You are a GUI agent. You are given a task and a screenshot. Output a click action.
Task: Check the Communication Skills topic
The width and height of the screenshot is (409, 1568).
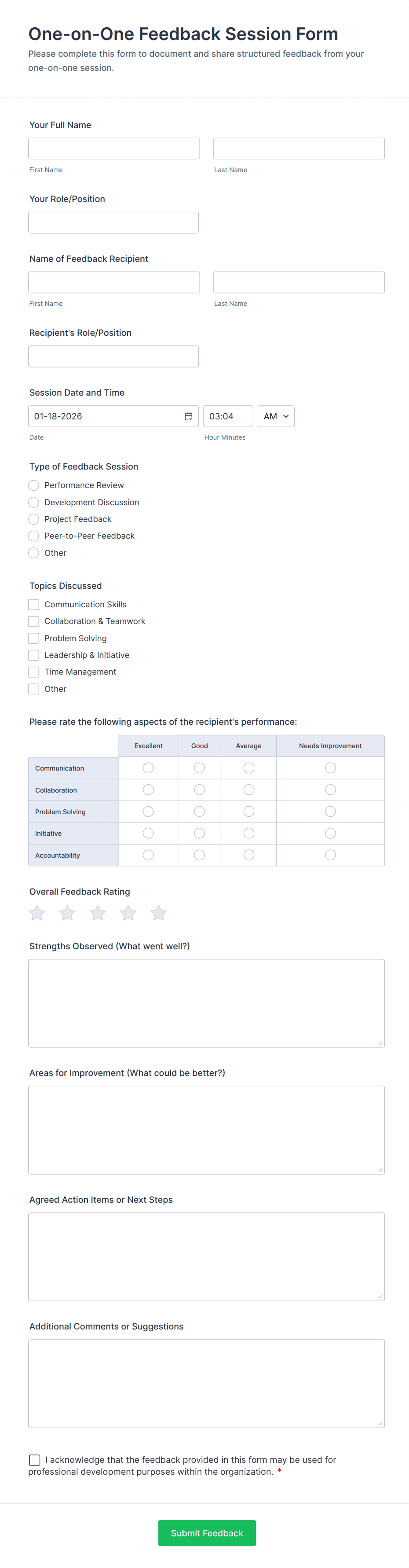coord(34,604)
